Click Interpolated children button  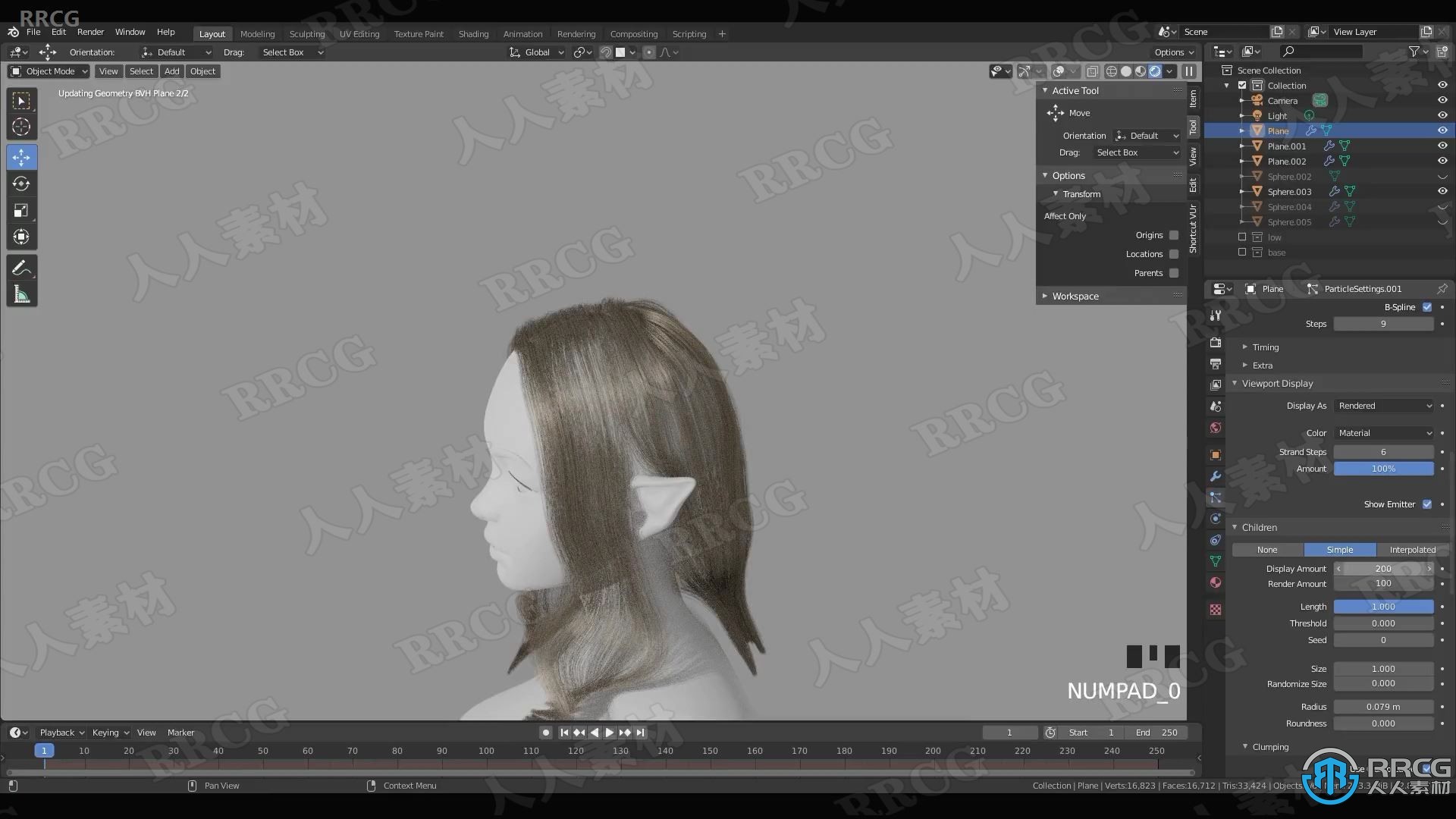click(1411, 549)
